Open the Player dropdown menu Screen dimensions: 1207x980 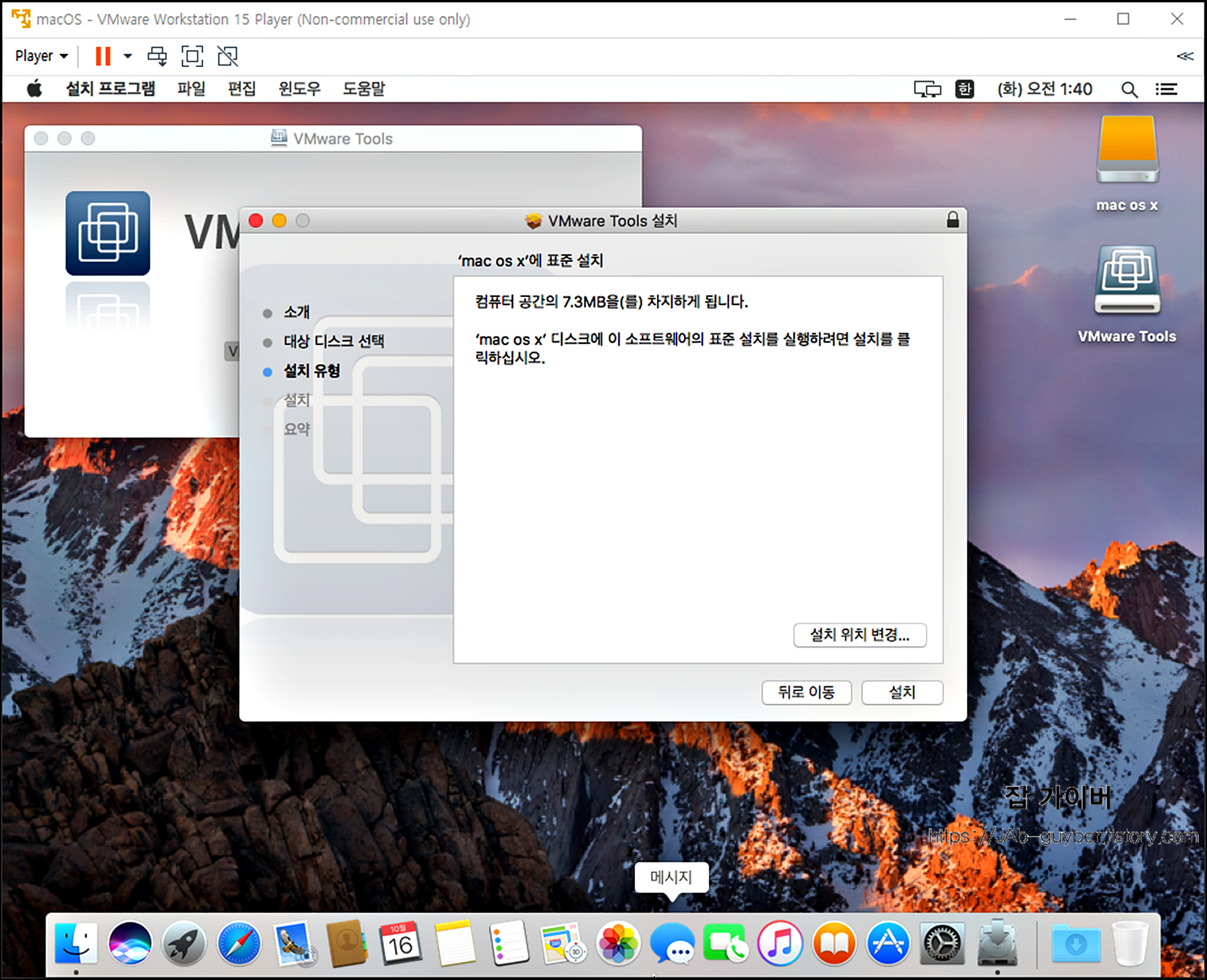[x=42, y=56]
